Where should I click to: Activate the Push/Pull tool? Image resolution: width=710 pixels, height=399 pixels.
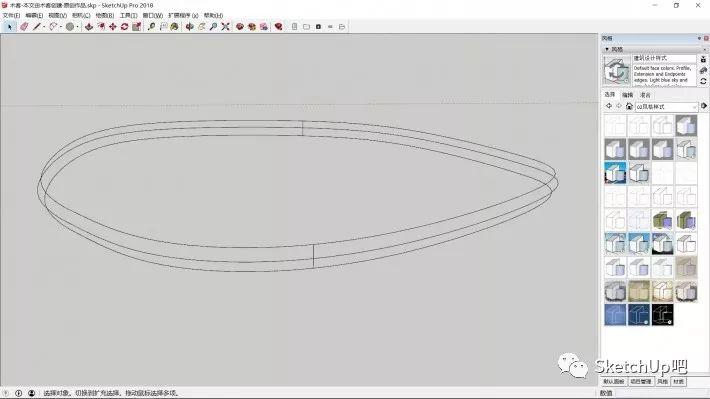click(89, 27)
